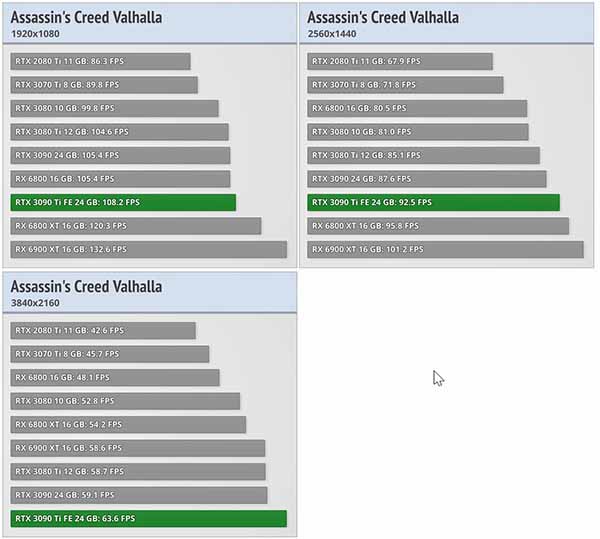The height and width of the screenshot is (539, 600).
Task: Select the RTX 3080 10 GB 52.8 FPS bar
Action: (x=125, y=401)
